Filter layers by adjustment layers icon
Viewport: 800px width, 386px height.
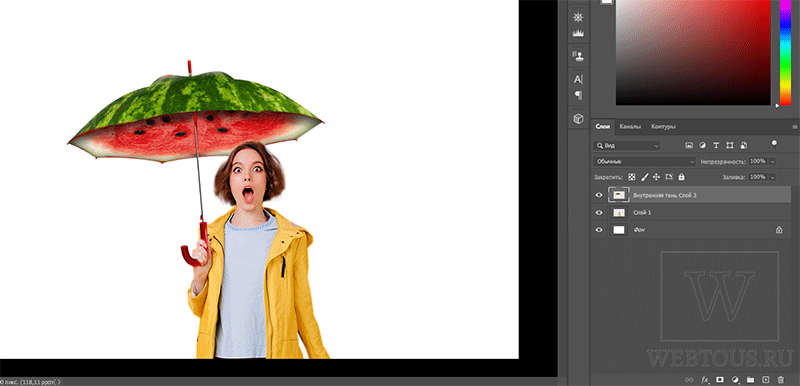tap(703, 145)
